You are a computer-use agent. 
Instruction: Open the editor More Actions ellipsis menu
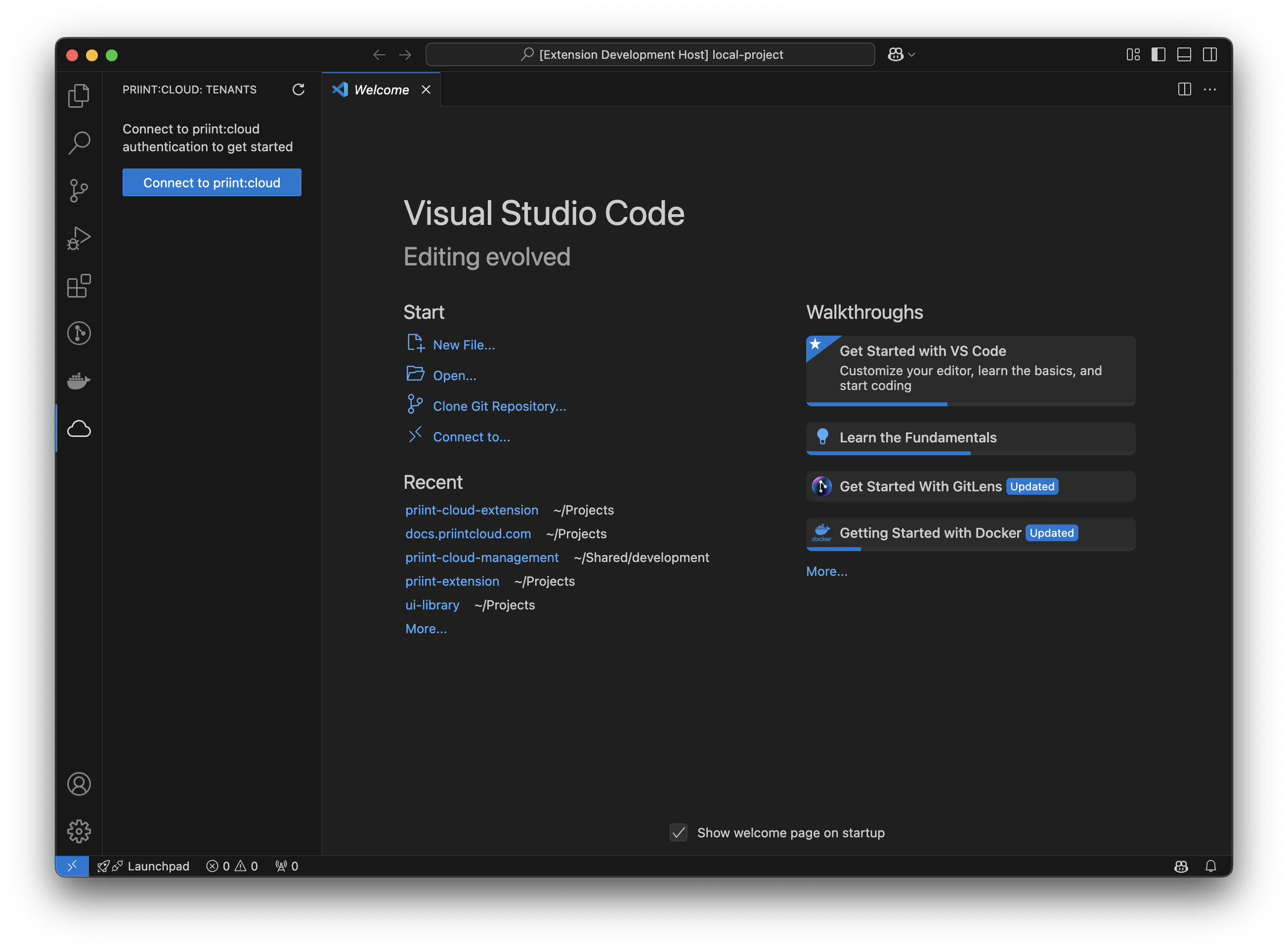[1210, 89]
